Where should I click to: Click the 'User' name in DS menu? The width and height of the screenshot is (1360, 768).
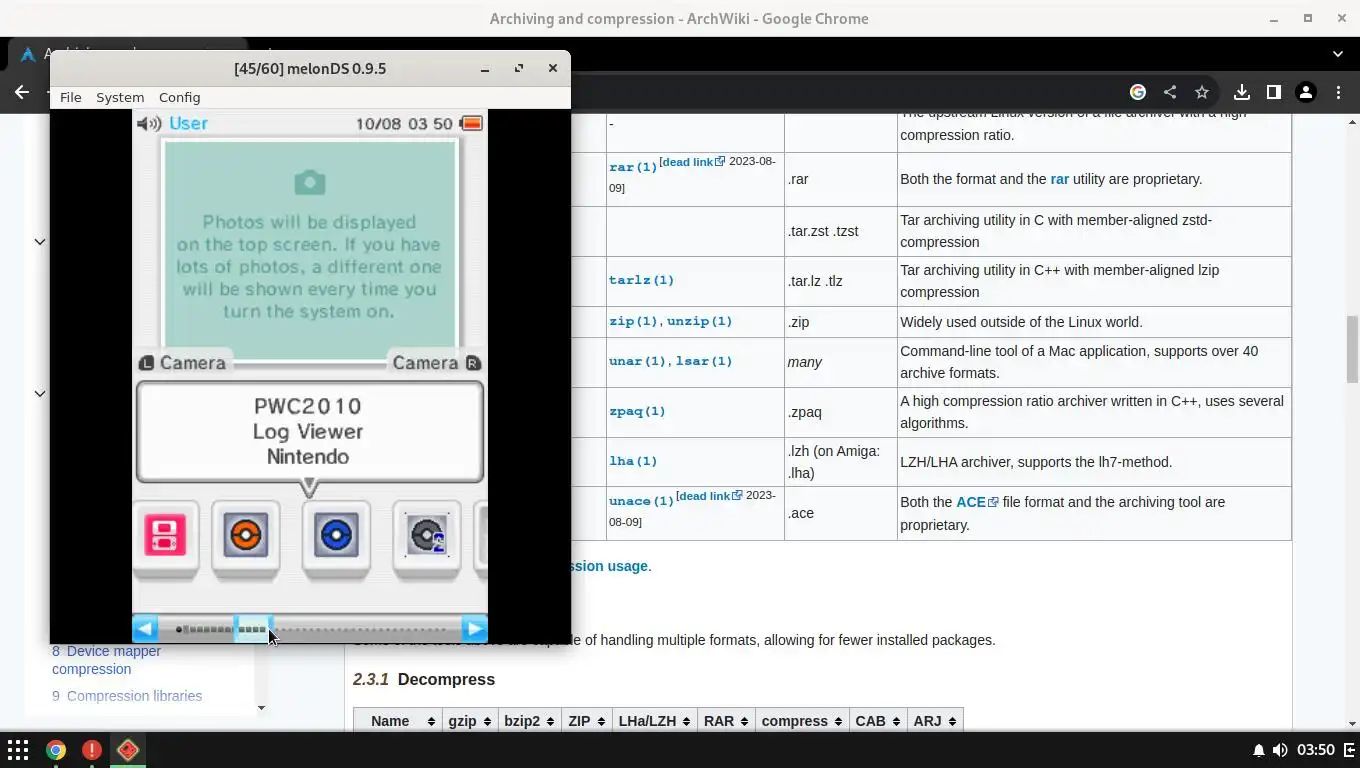point(188,123)
